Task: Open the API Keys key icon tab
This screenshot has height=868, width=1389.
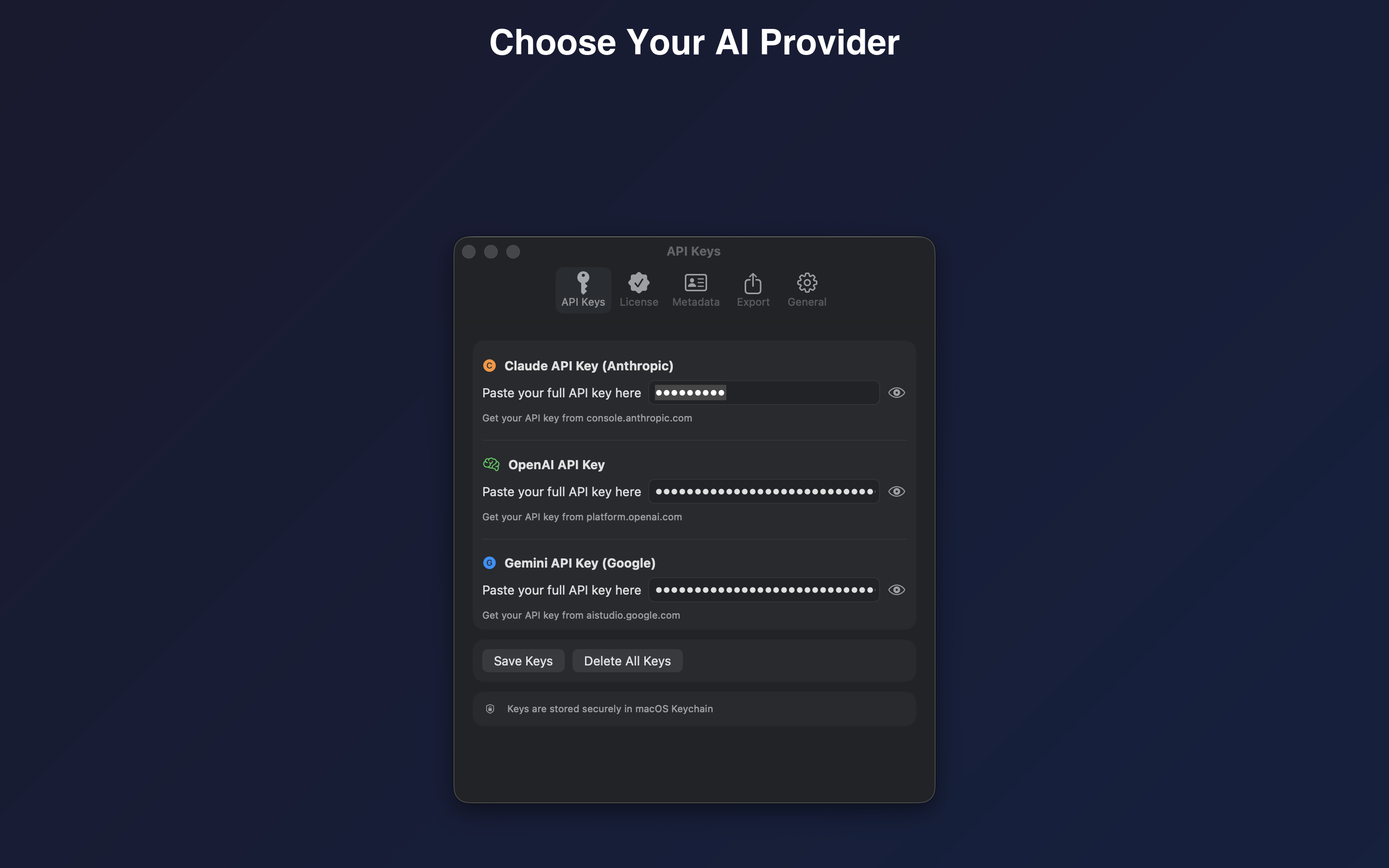Action: pyautogui.click(x=583, y=290)
